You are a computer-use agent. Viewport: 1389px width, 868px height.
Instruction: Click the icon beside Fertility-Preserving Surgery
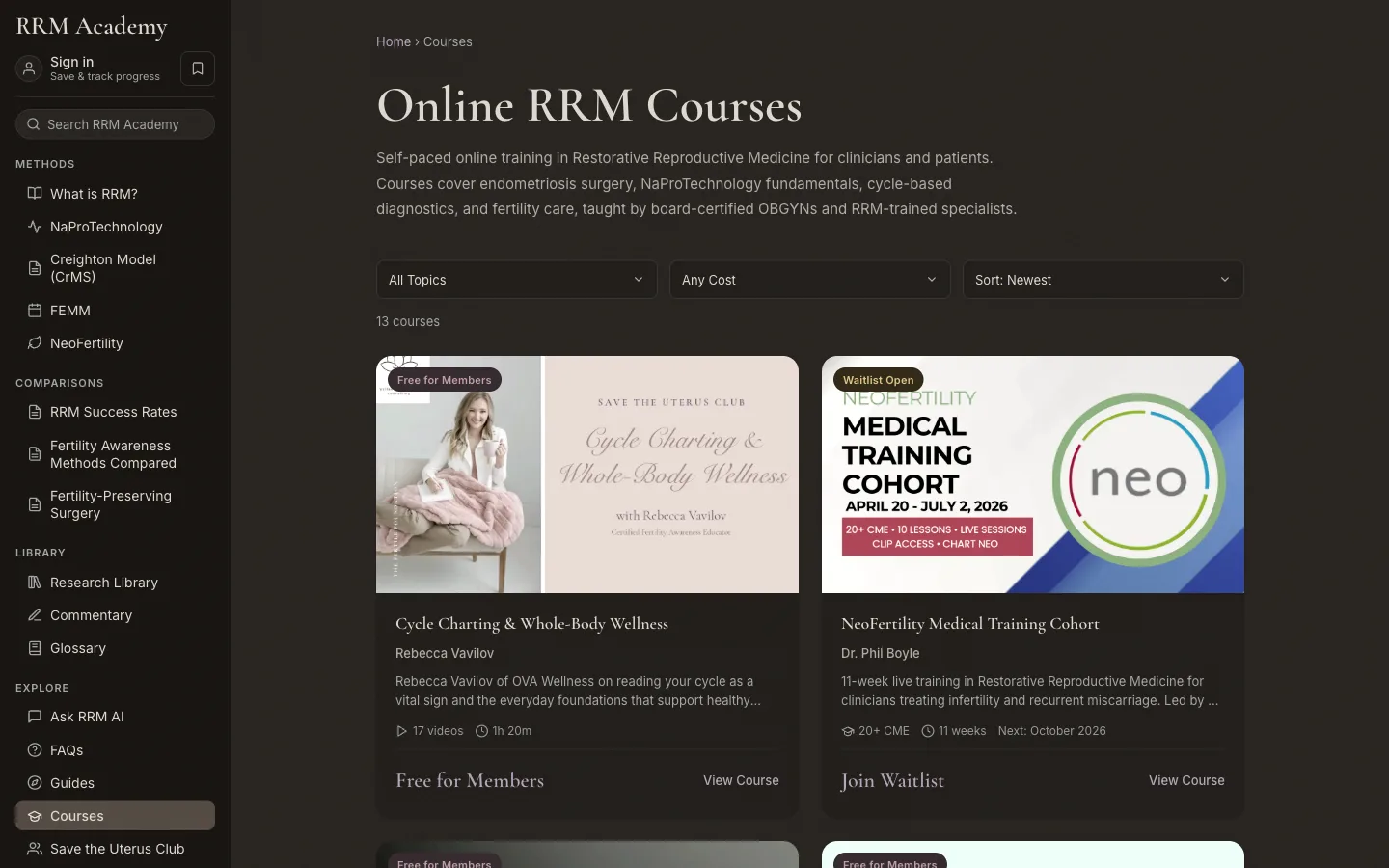click(x=35, y=504)
